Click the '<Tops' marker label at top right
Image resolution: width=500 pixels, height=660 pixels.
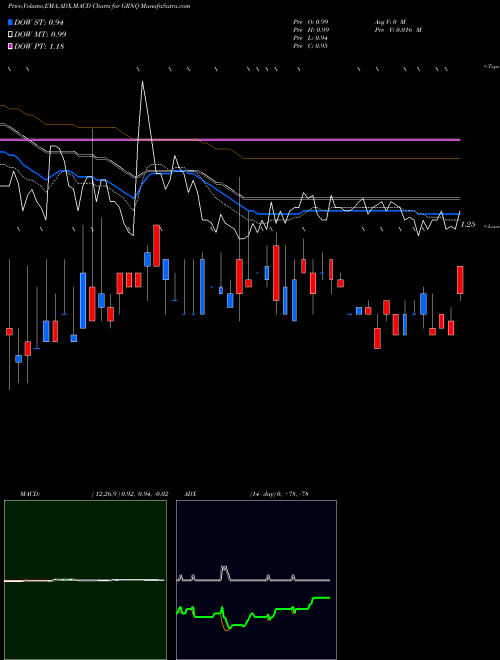[491, 67]
